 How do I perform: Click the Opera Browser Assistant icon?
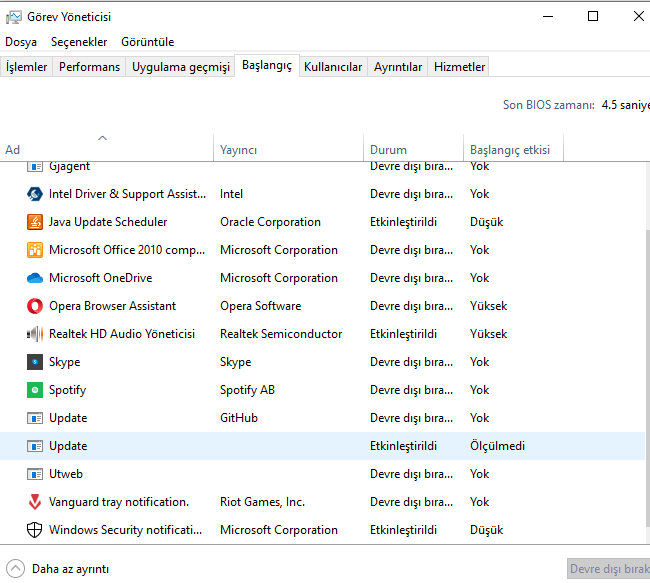[35, 306]
